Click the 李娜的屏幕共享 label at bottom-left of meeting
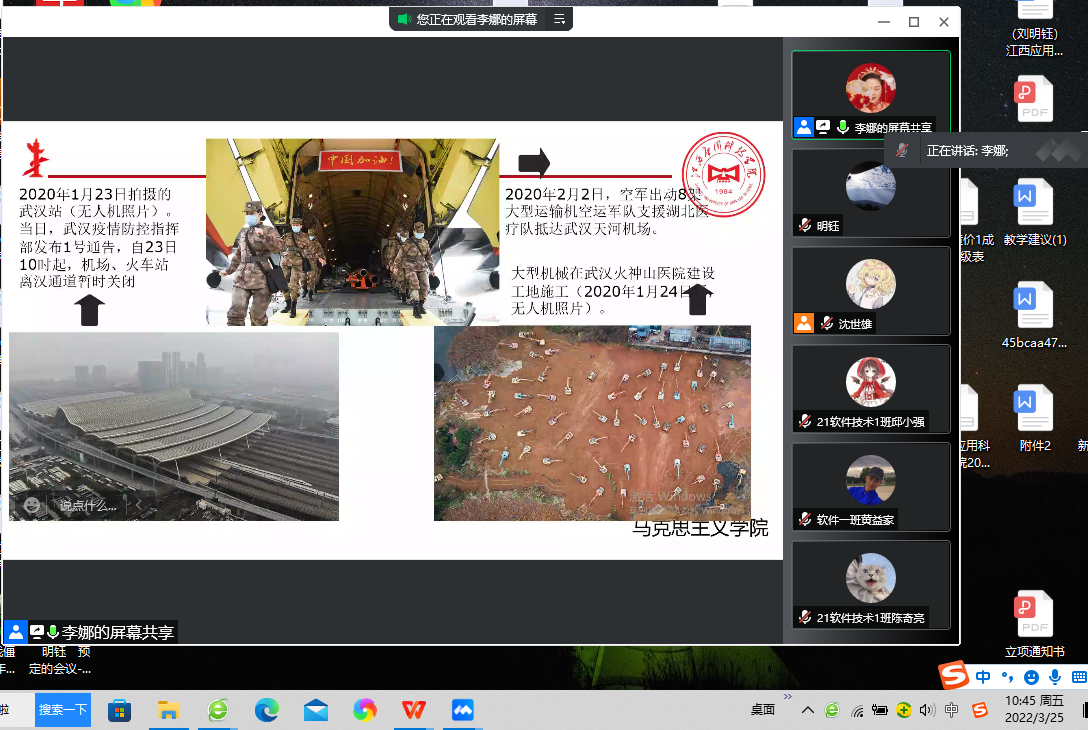Screen dimensions: 1088x730 [x=117, y=632]
